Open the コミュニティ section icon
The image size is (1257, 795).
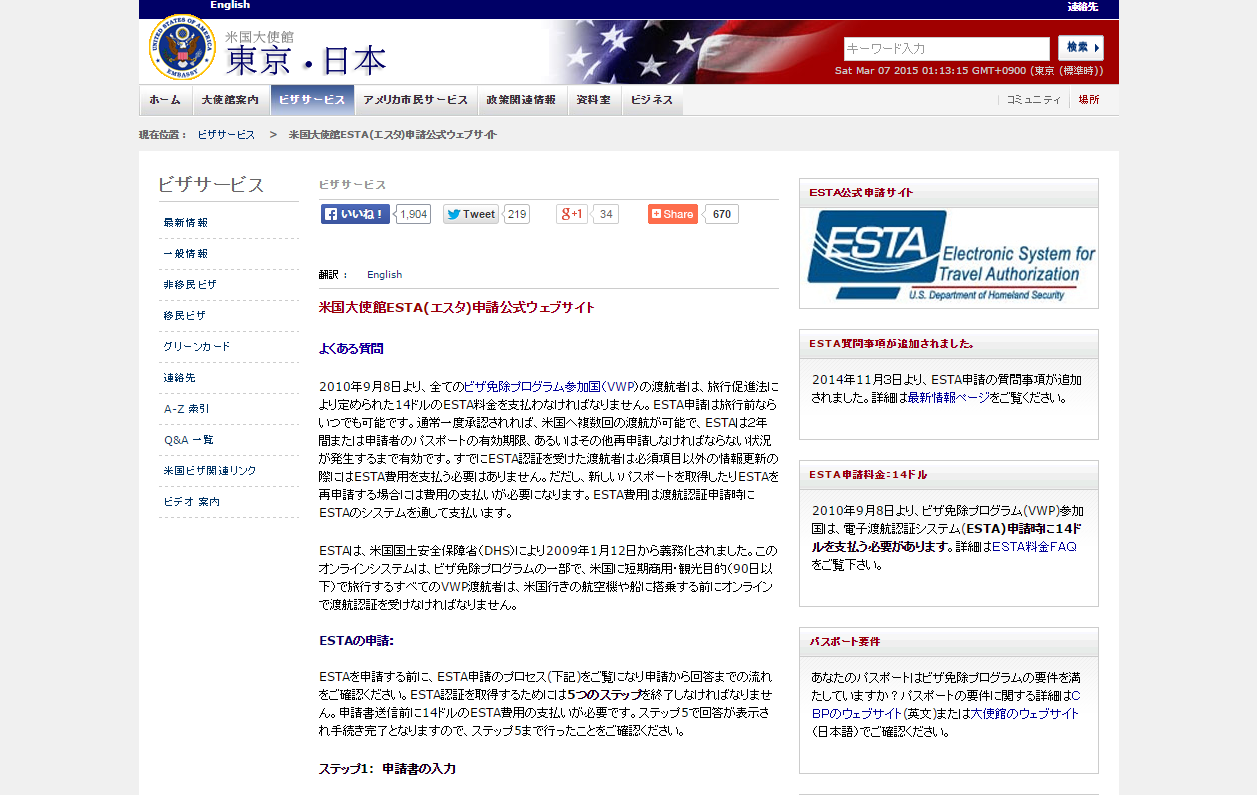(1032, 99)
